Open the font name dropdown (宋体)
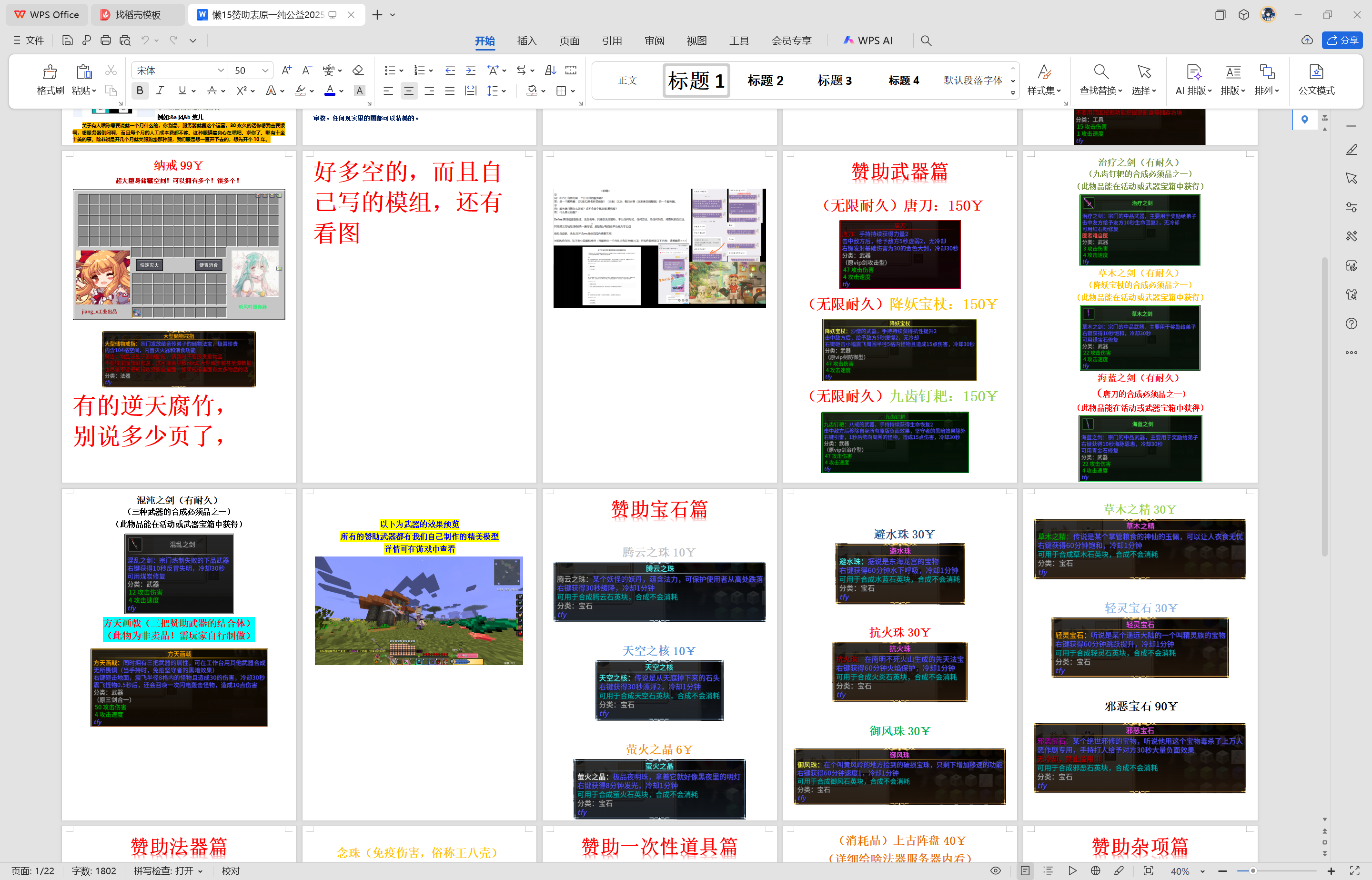The image size is (1372, 880). pos(221,71)
